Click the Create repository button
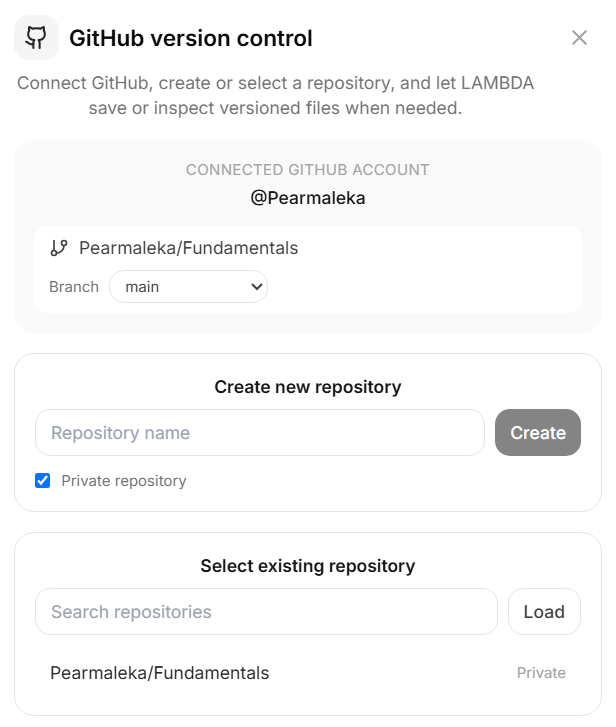Screen dimensions: 616x727 (538, 432)
